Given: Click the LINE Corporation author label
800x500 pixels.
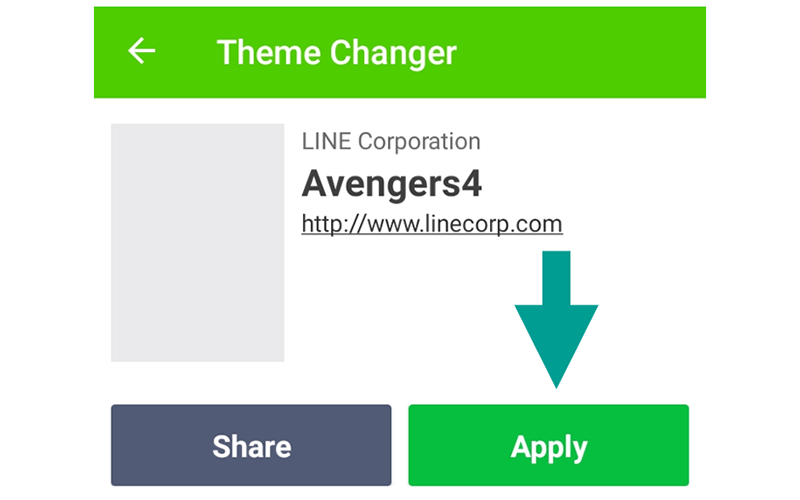Looking at the screenshot, I should (x=391, y=141).
